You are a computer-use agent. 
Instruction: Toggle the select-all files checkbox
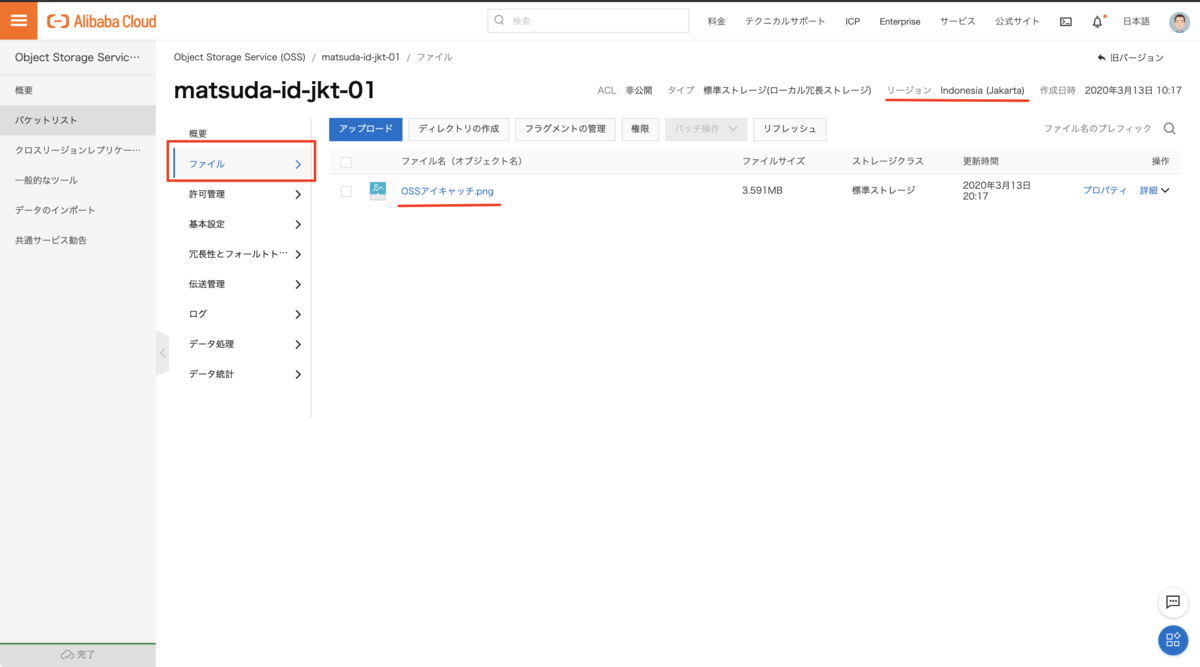pos(346,162)
